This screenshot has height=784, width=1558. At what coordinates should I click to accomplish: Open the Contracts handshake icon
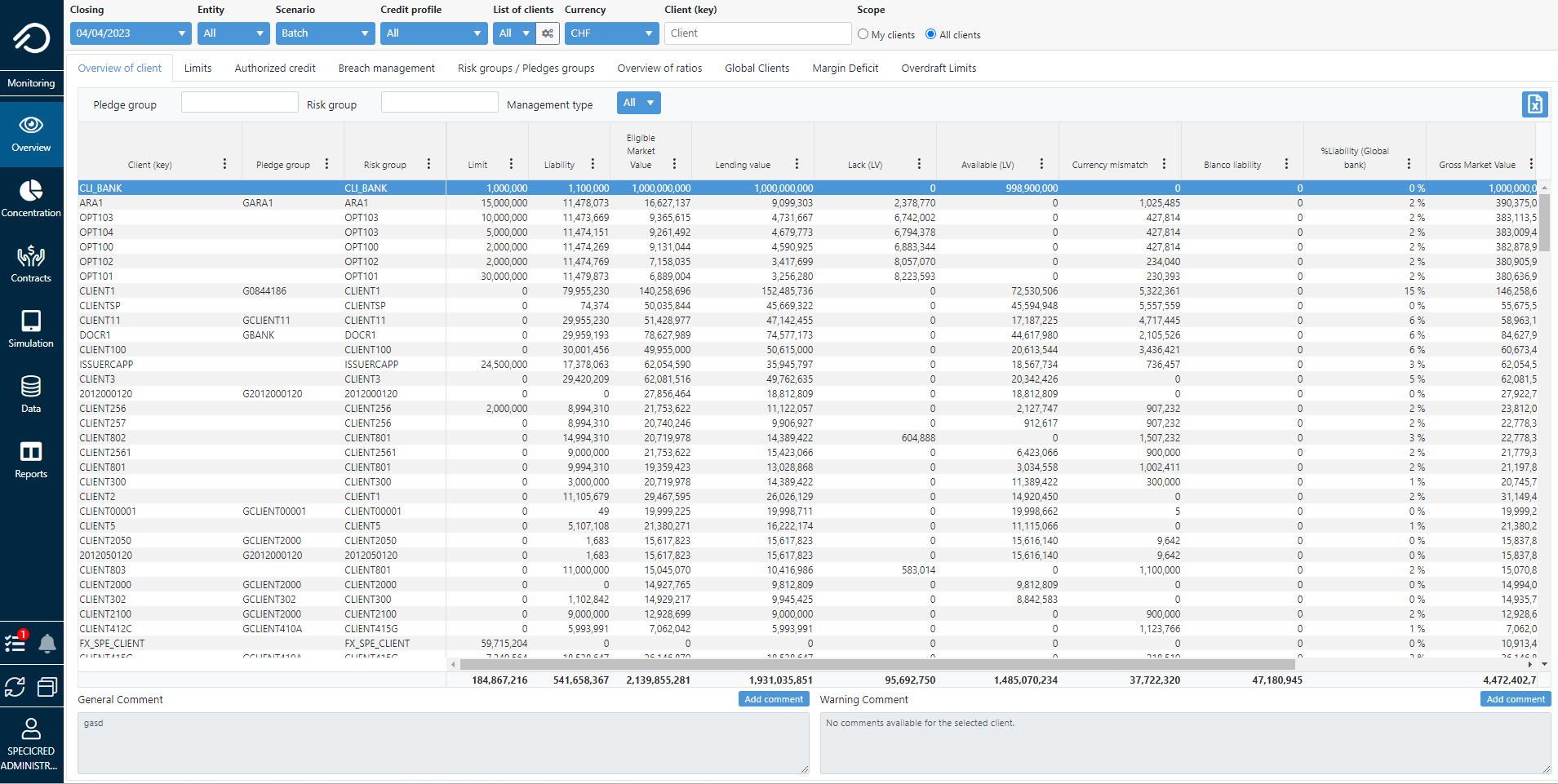click(x=31, y=255)
